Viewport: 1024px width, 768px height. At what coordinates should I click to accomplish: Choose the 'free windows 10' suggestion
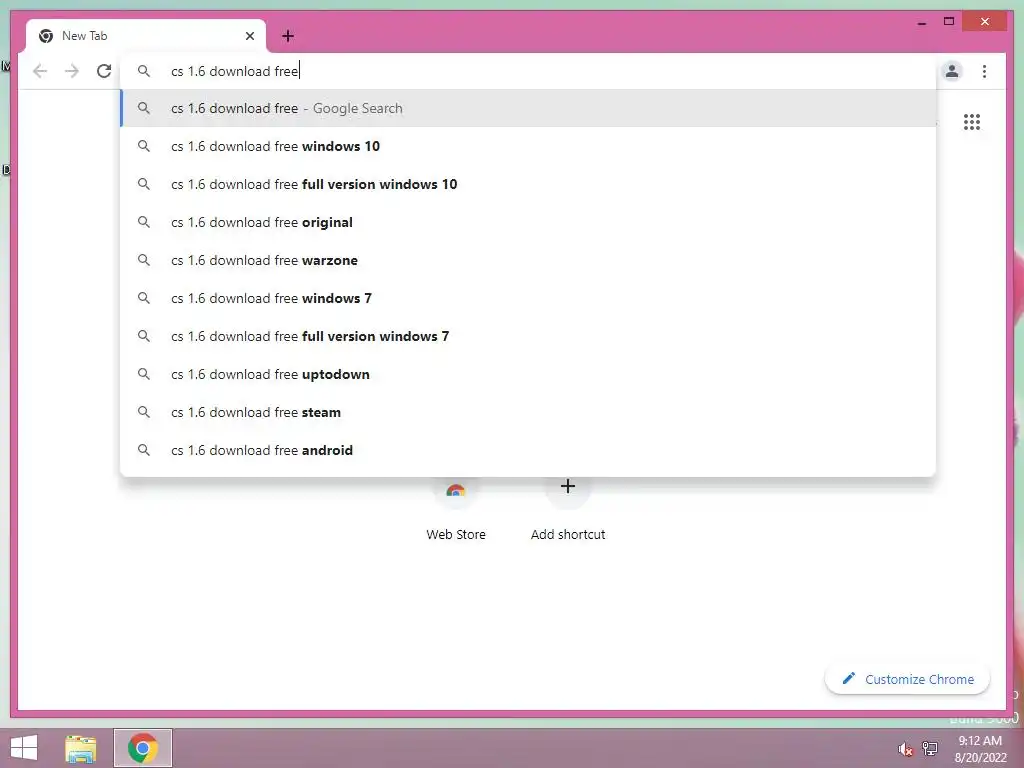click(528, 146)
